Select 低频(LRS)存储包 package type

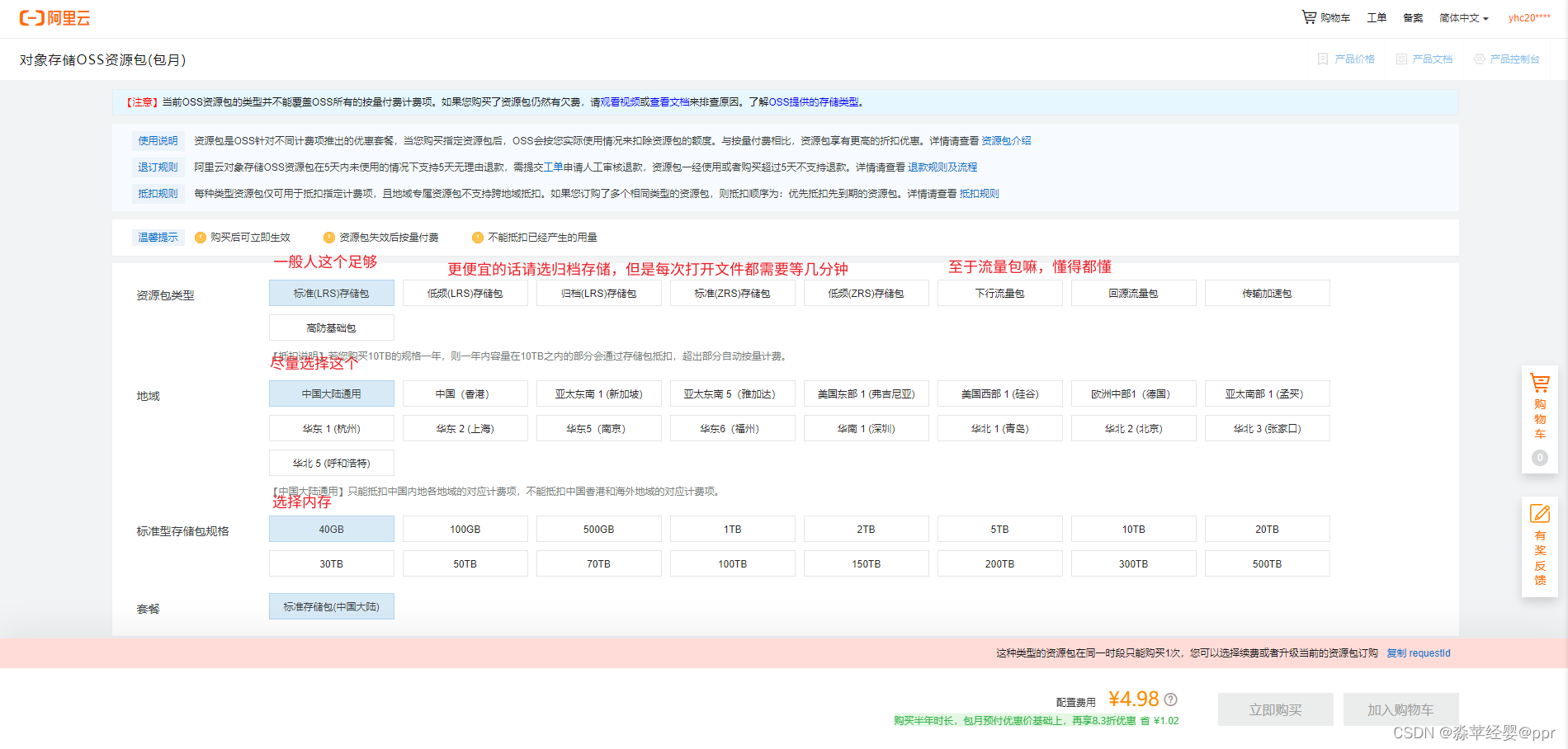tap(465, 293)
